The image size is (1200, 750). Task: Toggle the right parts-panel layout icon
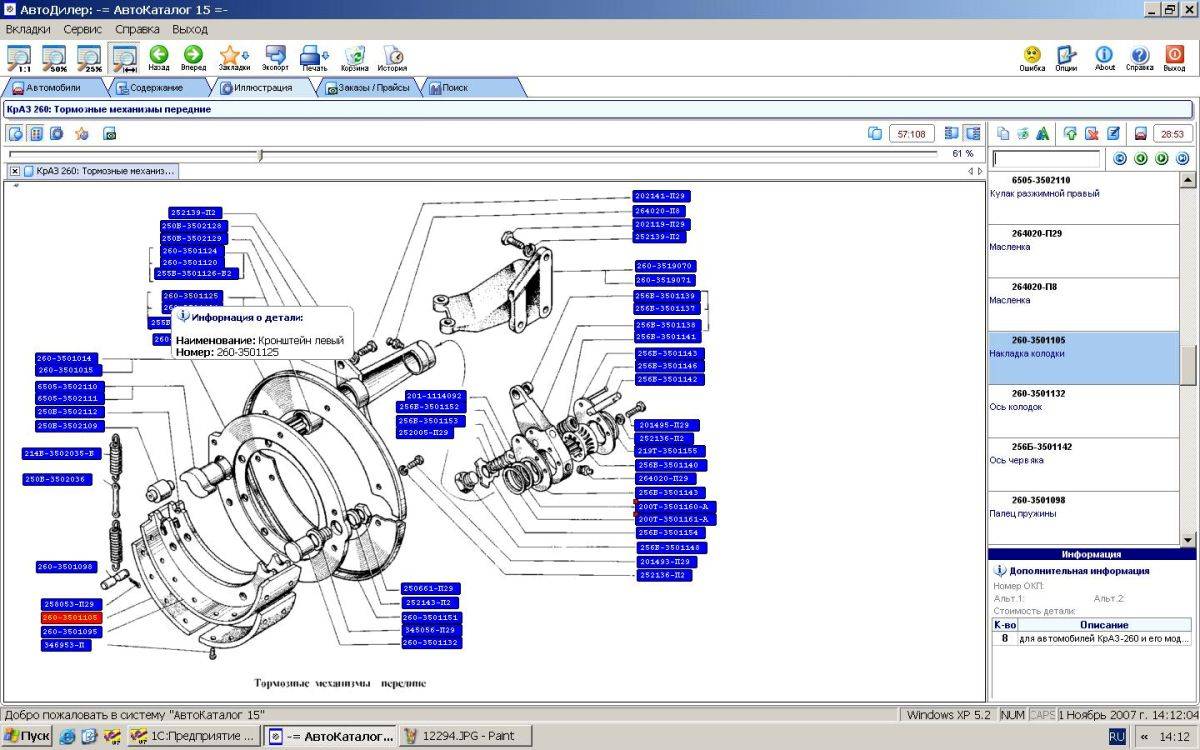pos(972,133)
